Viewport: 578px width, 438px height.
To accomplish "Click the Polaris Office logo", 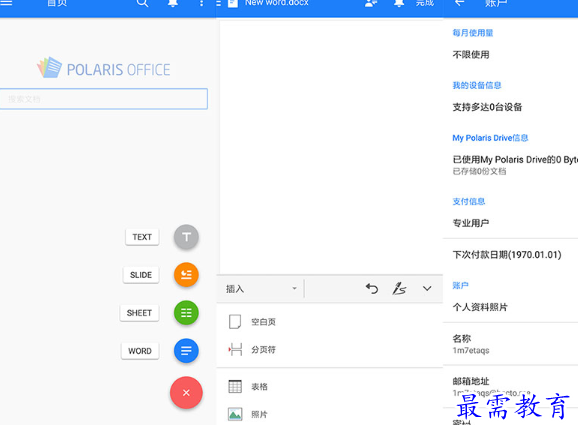I will 104,68.
